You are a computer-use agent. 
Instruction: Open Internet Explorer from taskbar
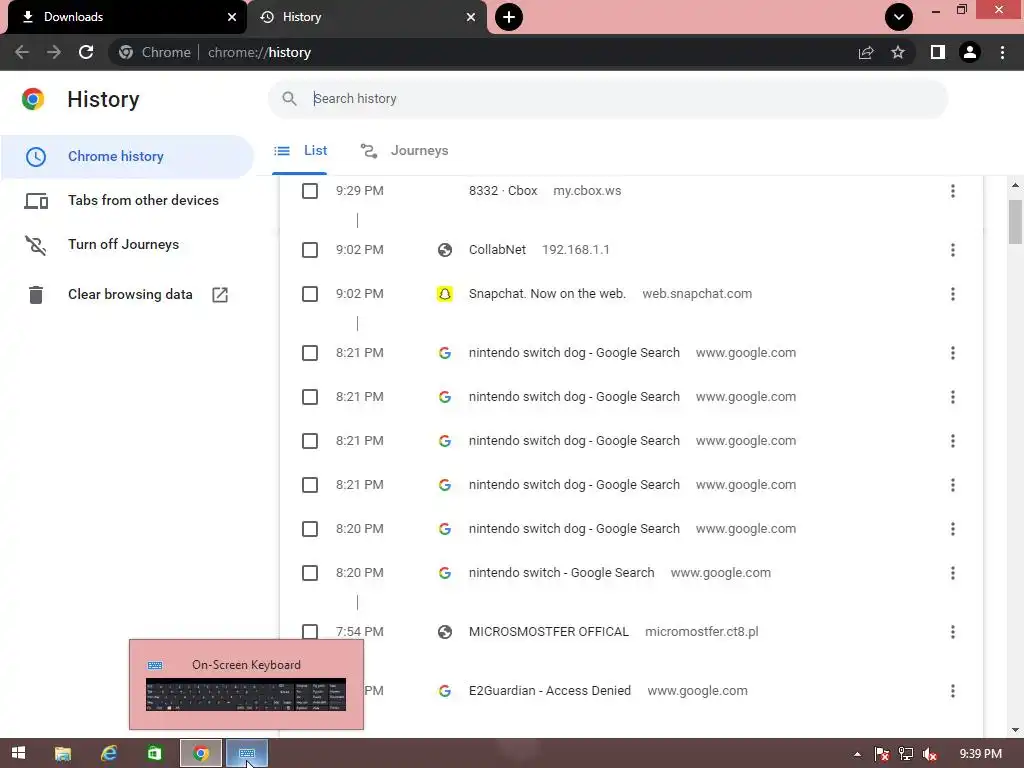[x=108, y=754]
